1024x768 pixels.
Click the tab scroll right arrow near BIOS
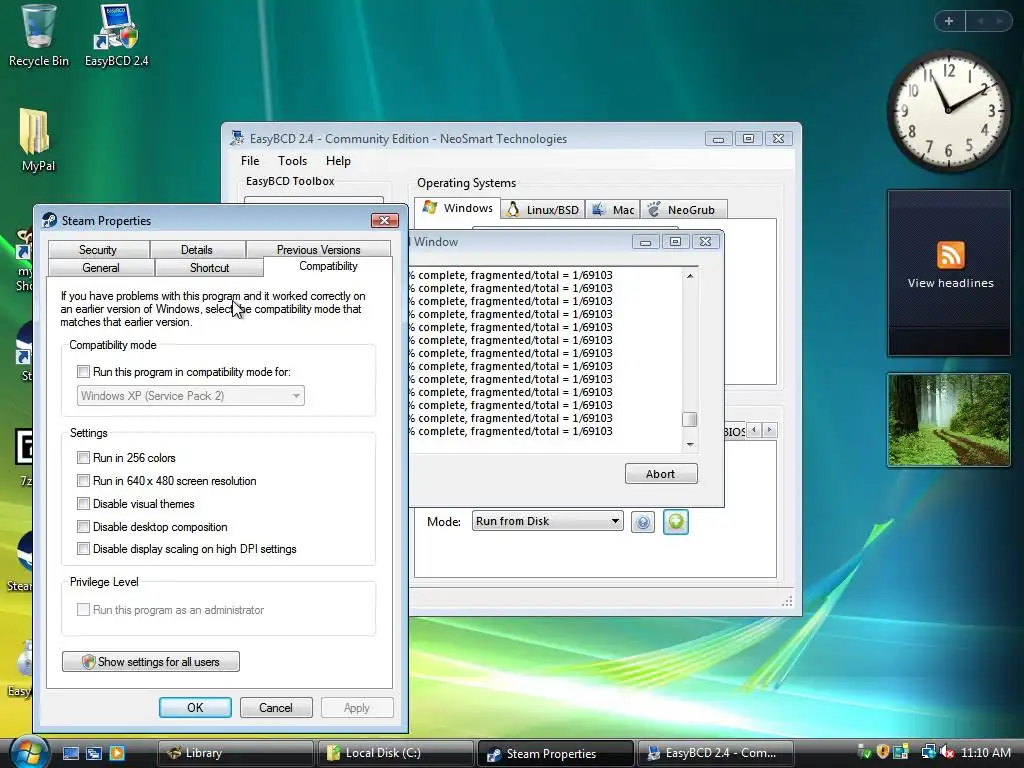click(x=769, y=430)
